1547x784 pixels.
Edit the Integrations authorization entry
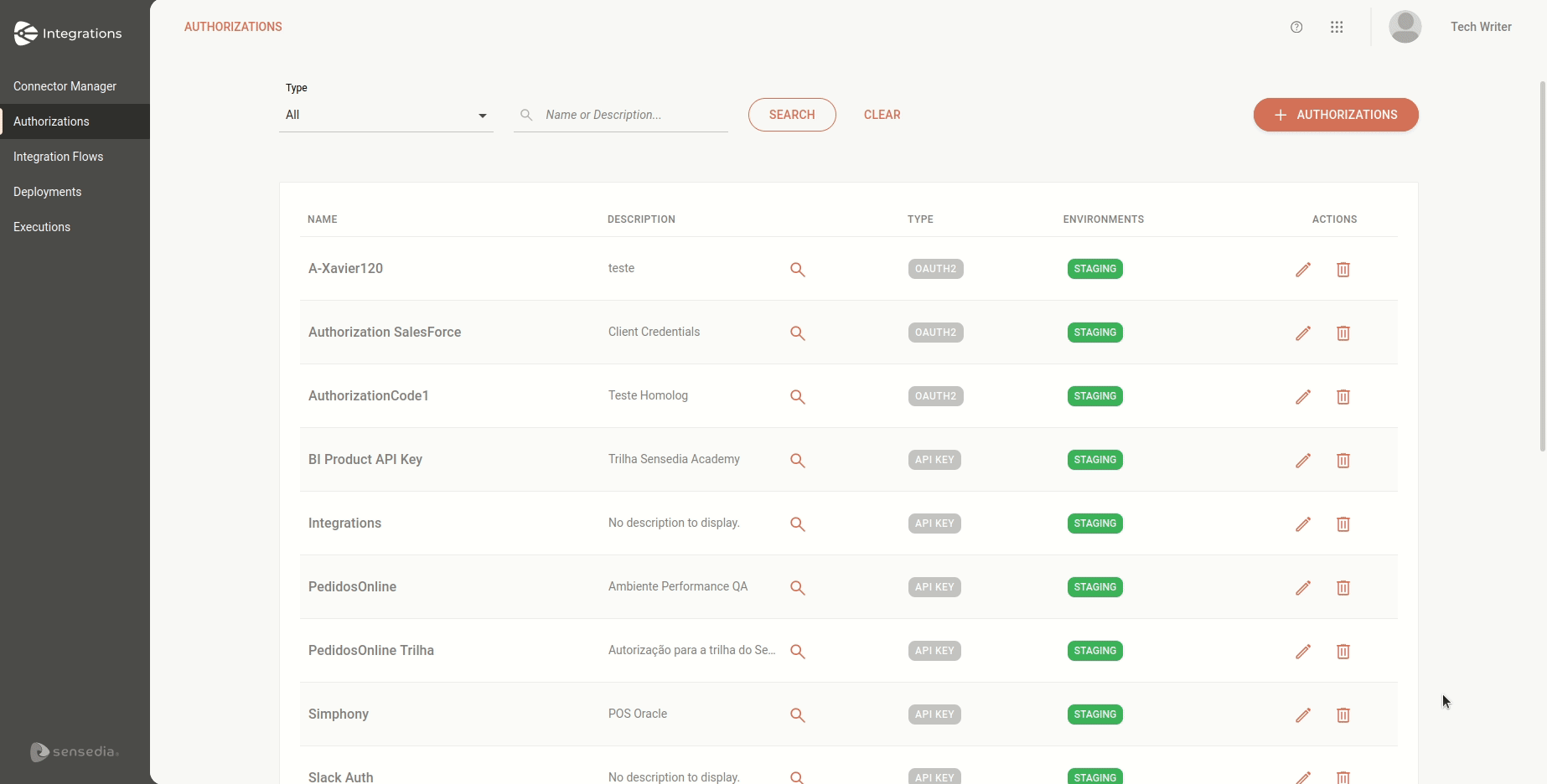(x=1303, y=524)
